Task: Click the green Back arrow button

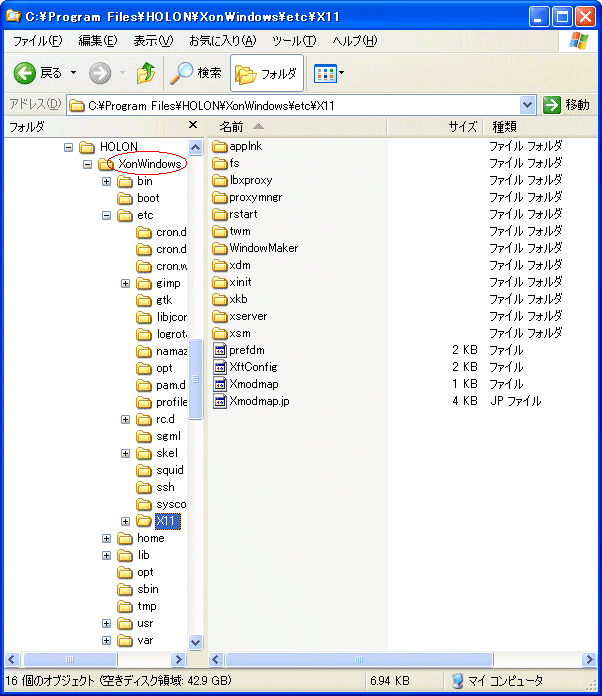Action: tap(24, 73)
